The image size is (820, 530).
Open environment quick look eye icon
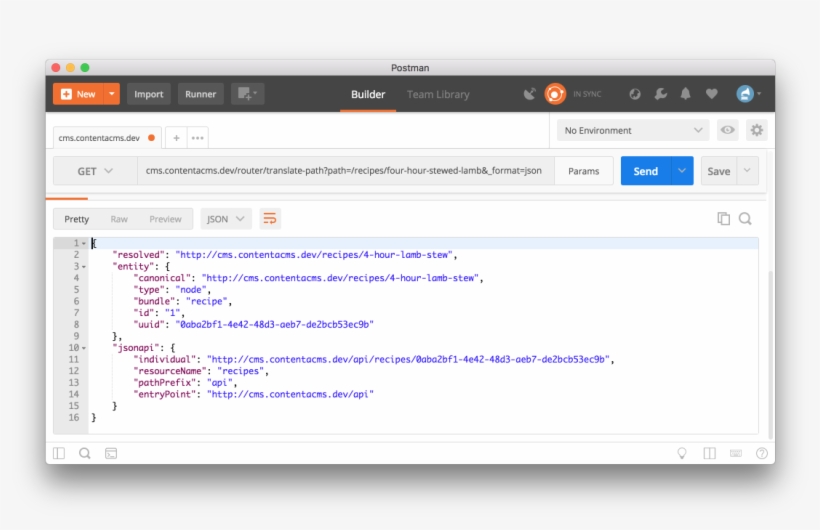[x=728, y=130]
